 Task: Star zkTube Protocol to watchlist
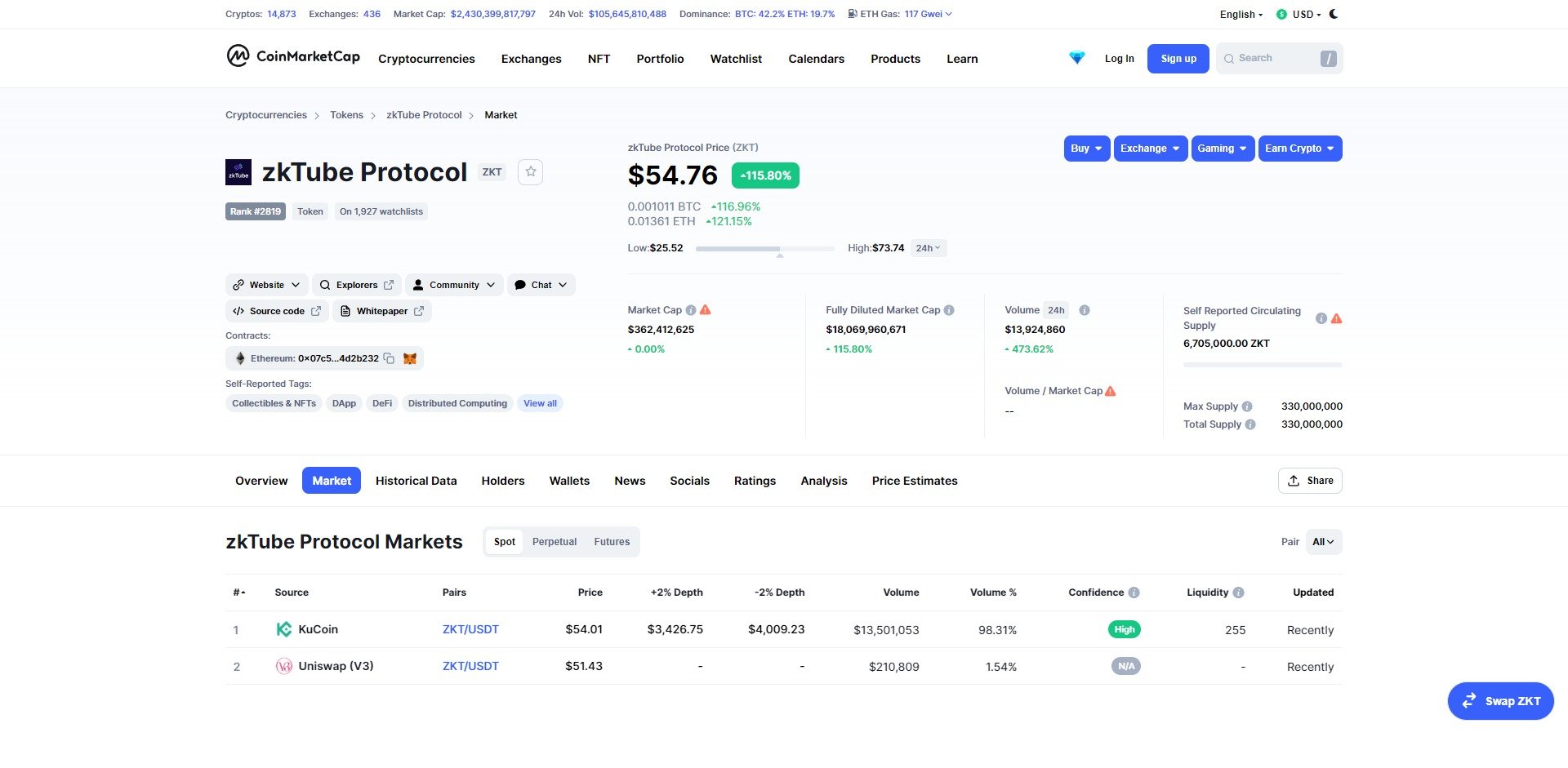[x=530, y=171]
